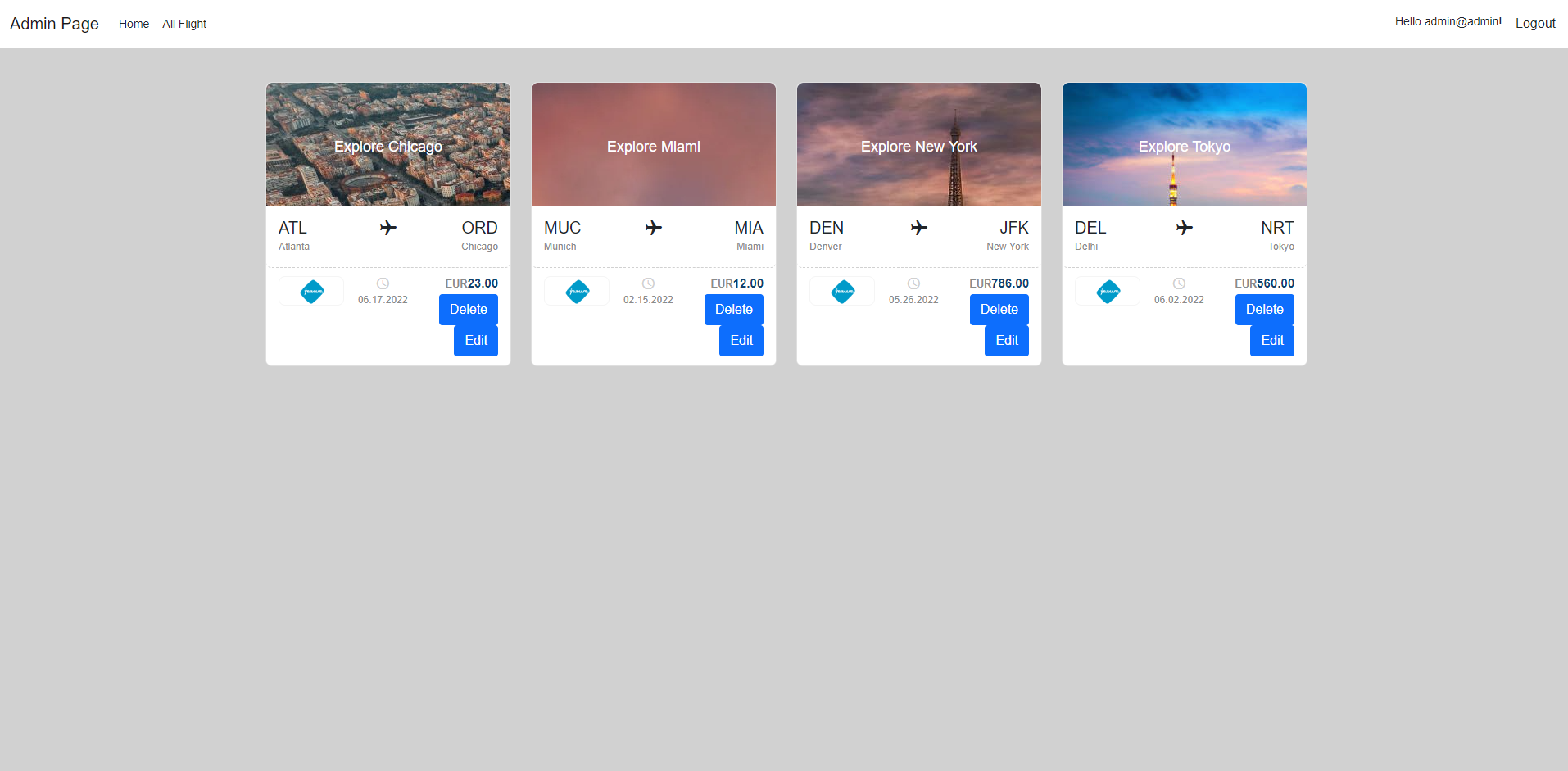Delete the Munich to Miami flight

point(733,310)
